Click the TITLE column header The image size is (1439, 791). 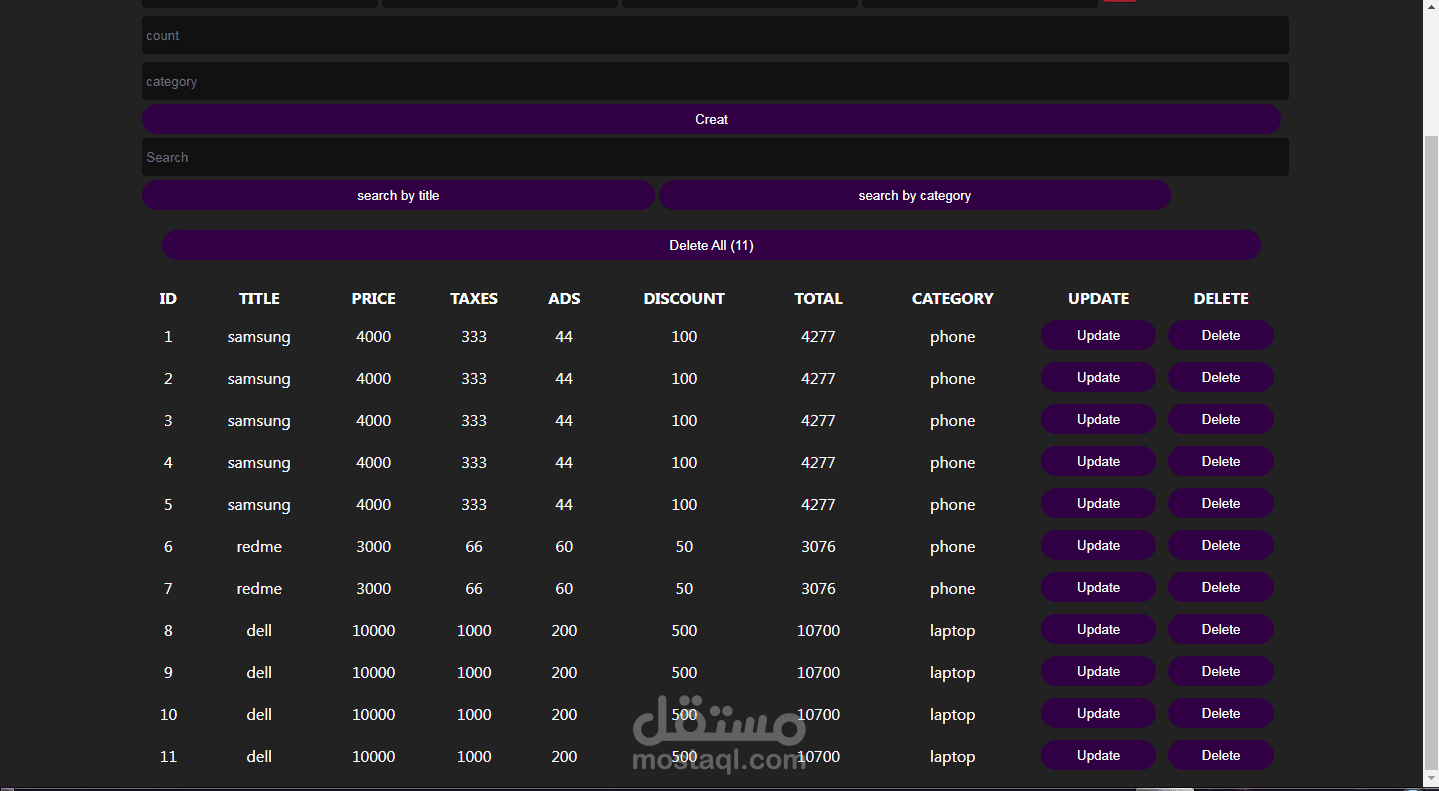pyautogui.click(x=259, y=298)
